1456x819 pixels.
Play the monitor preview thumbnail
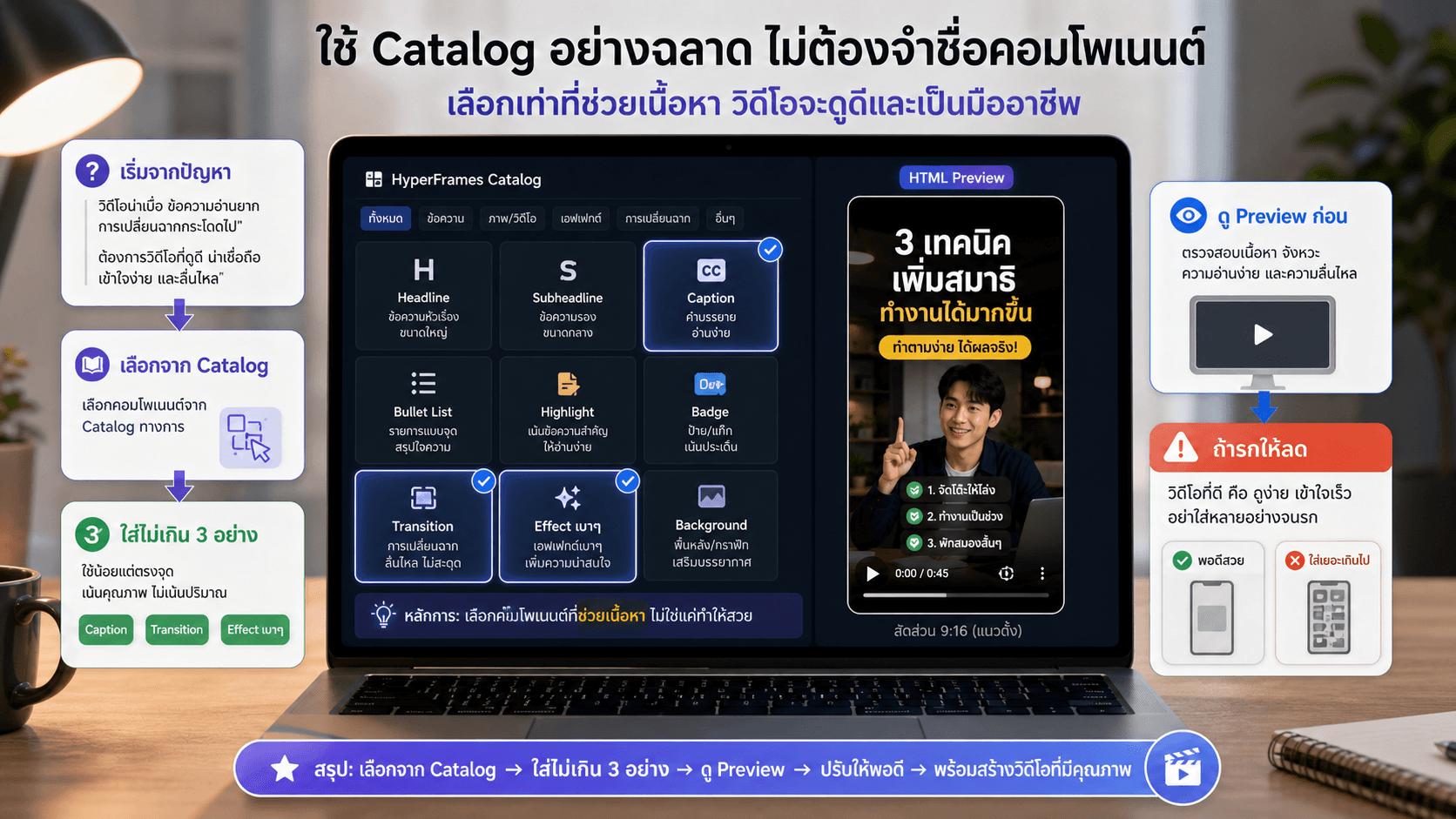[1263, 335]
